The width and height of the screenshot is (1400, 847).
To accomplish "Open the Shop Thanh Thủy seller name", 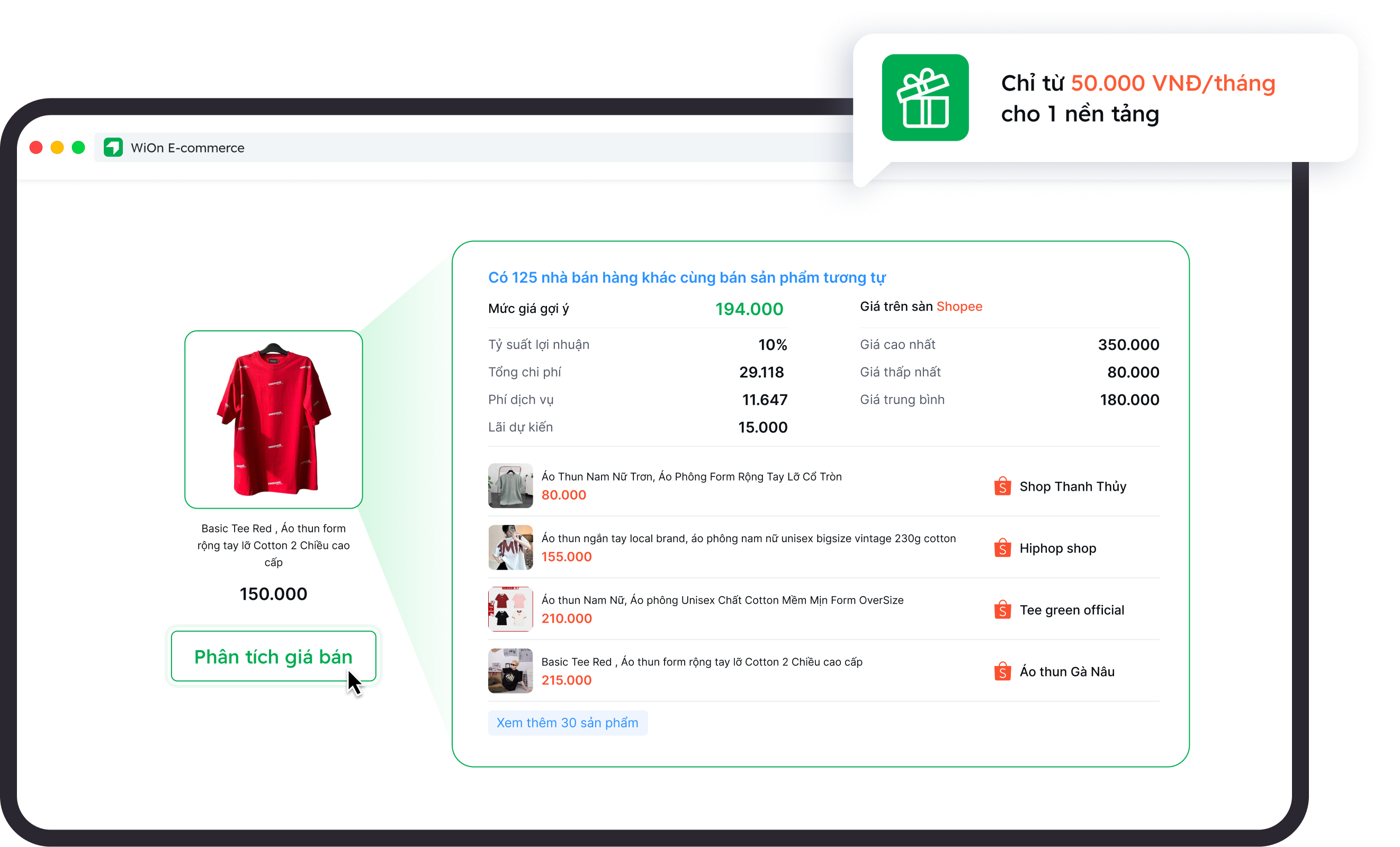I will [x=1072, y=486].
